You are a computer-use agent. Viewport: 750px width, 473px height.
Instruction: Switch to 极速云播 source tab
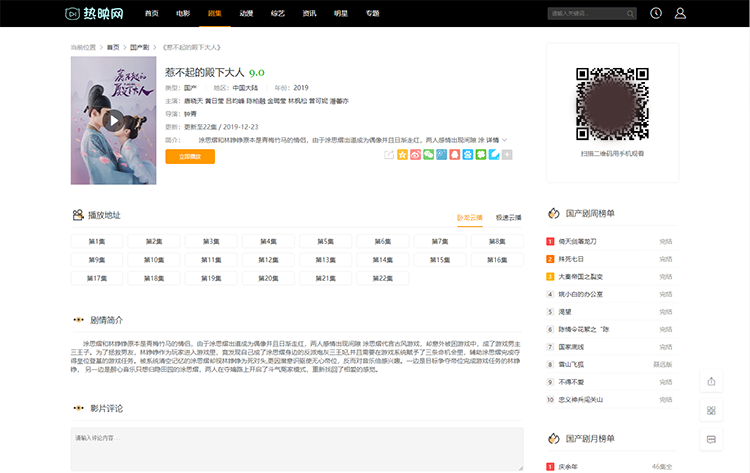click(x=508, y=218)
